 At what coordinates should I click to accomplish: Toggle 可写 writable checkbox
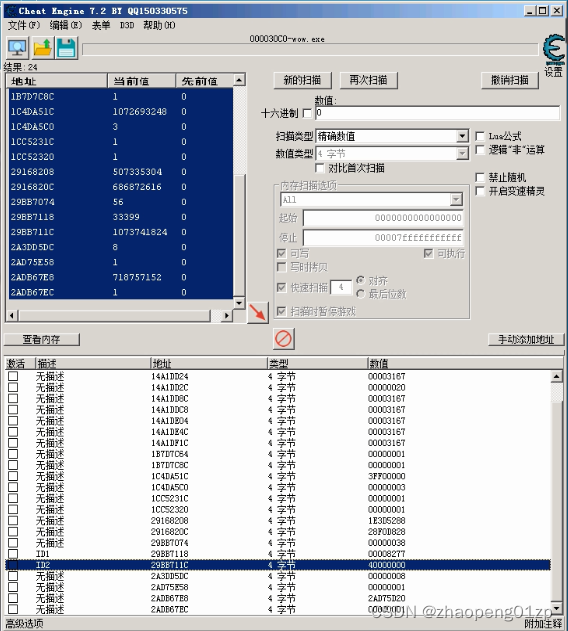281,254
